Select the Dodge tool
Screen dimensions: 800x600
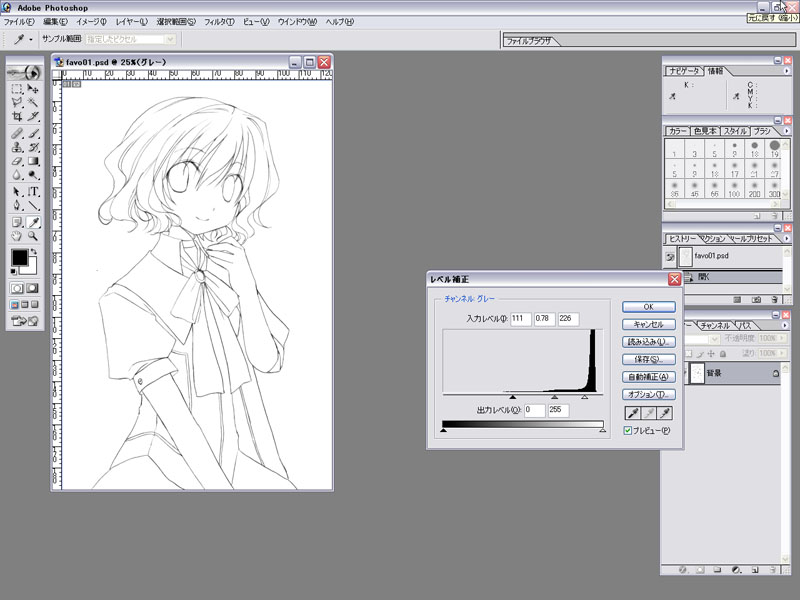coord(33,175)
